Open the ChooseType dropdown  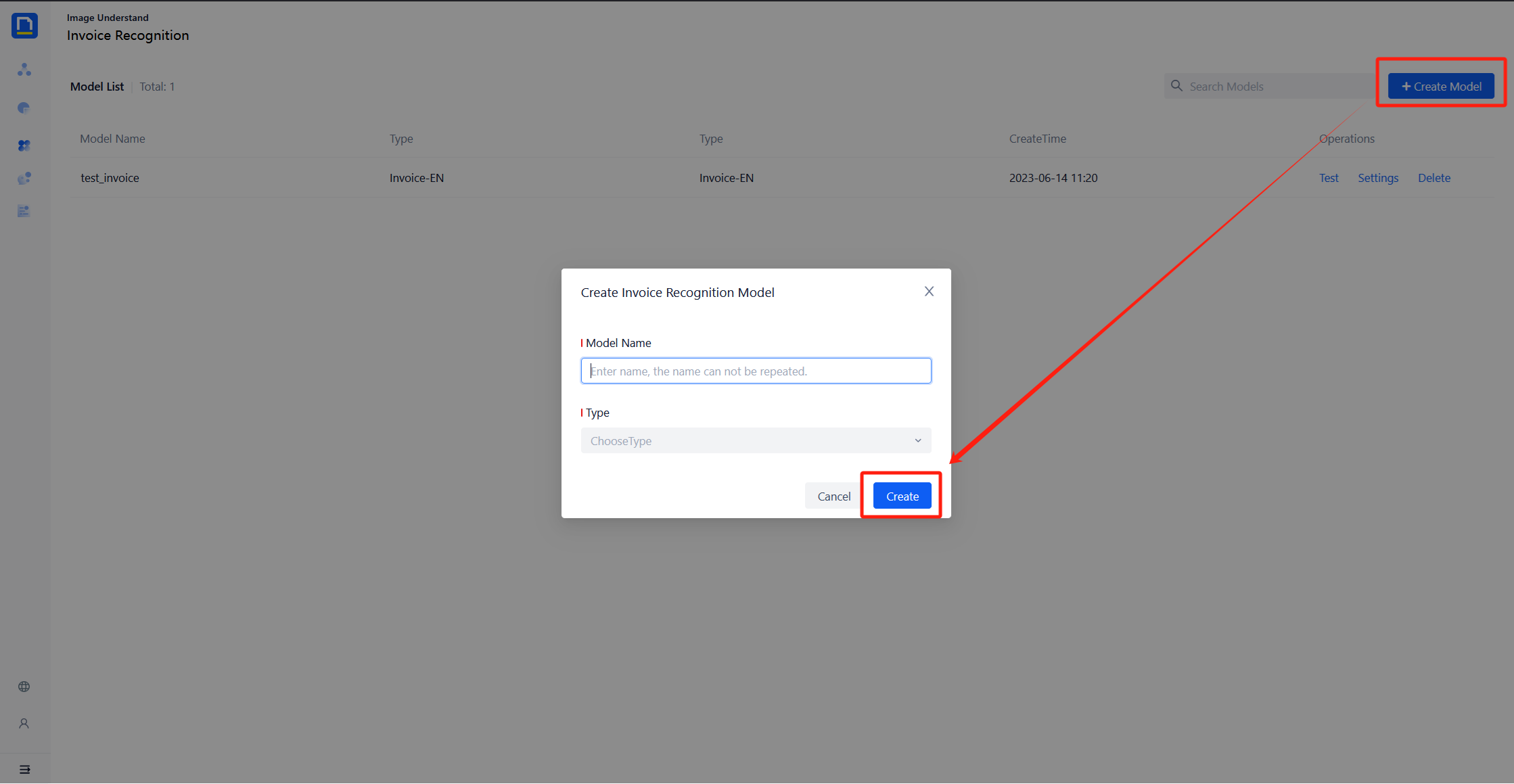coord(756,440)
